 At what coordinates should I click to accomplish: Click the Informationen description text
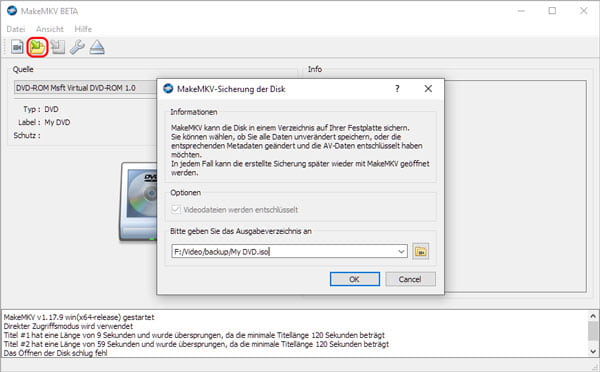(300, 150)
